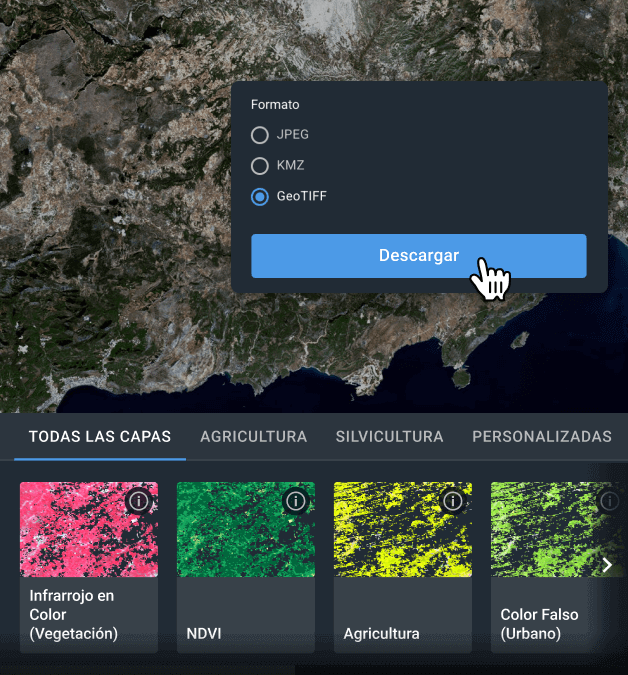Select the GeoTIFF format option

pyautogui.click(x=260, y=196)
